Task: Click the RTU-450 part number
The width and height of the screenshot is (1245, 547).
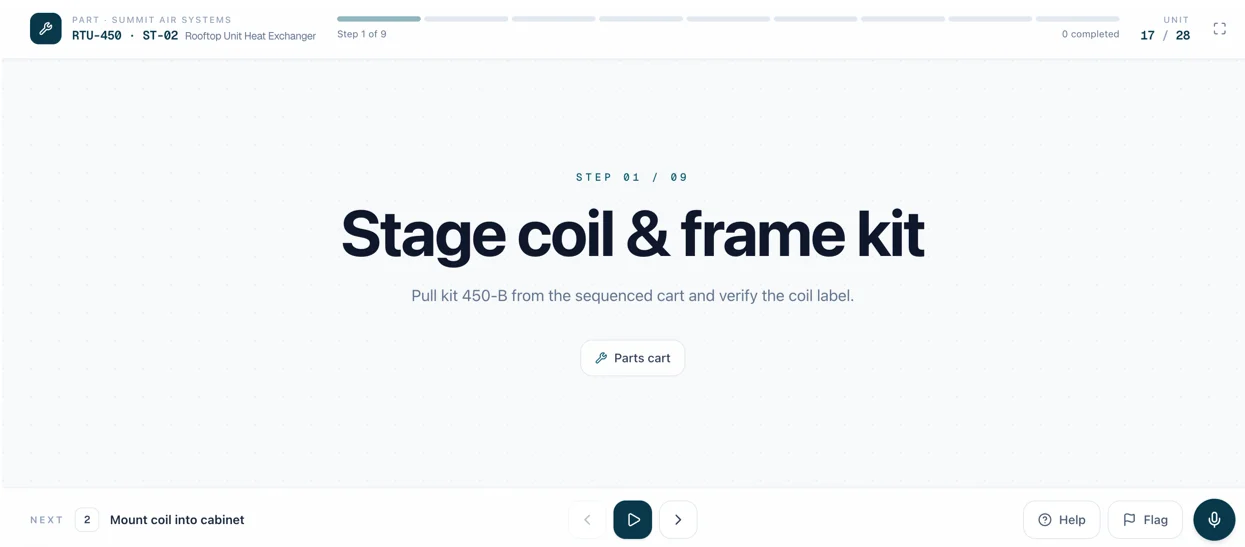Action: point(97,36)
